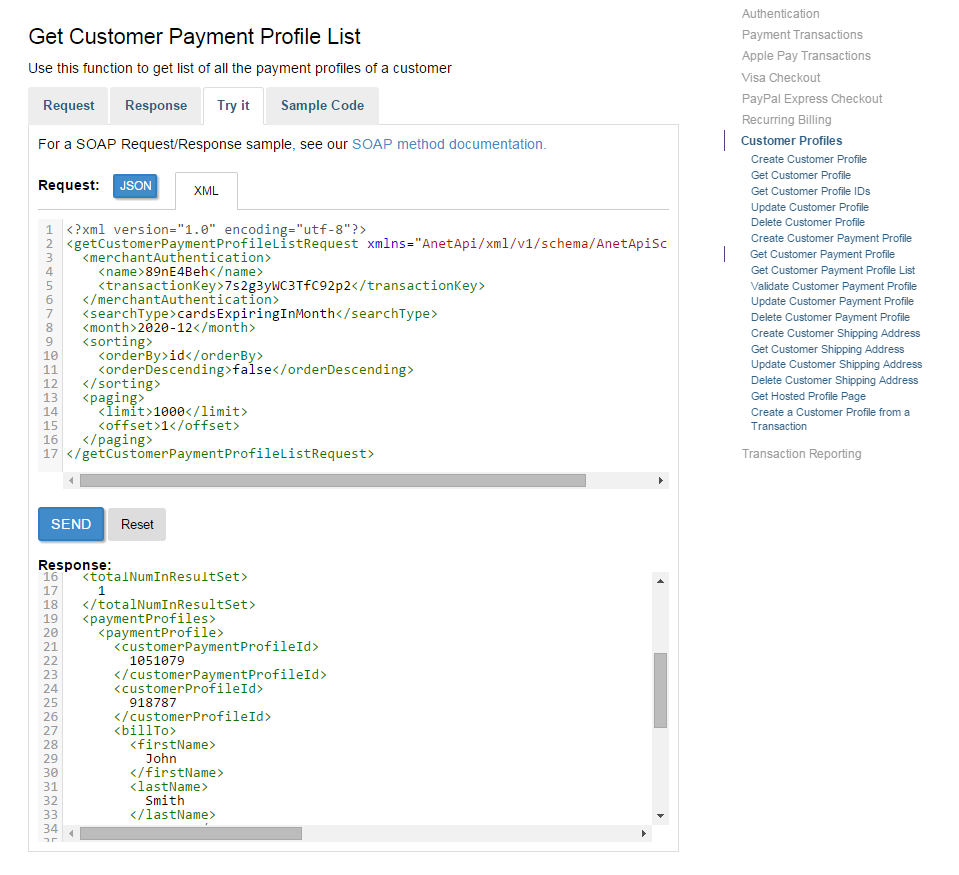This screenshot has width=959, height=875.
Task: Open Transaction Reporting section
Action: (x=801, y=453)
